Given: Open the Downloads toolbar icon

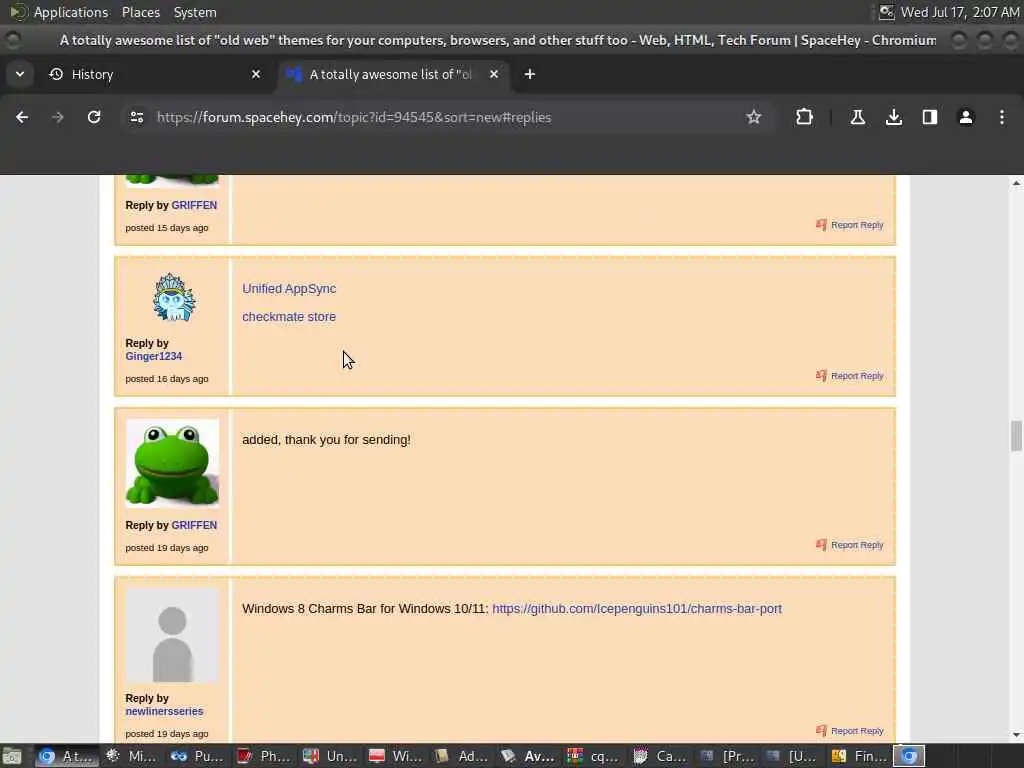Looking at the screenshot, I should tap(894, 118).
